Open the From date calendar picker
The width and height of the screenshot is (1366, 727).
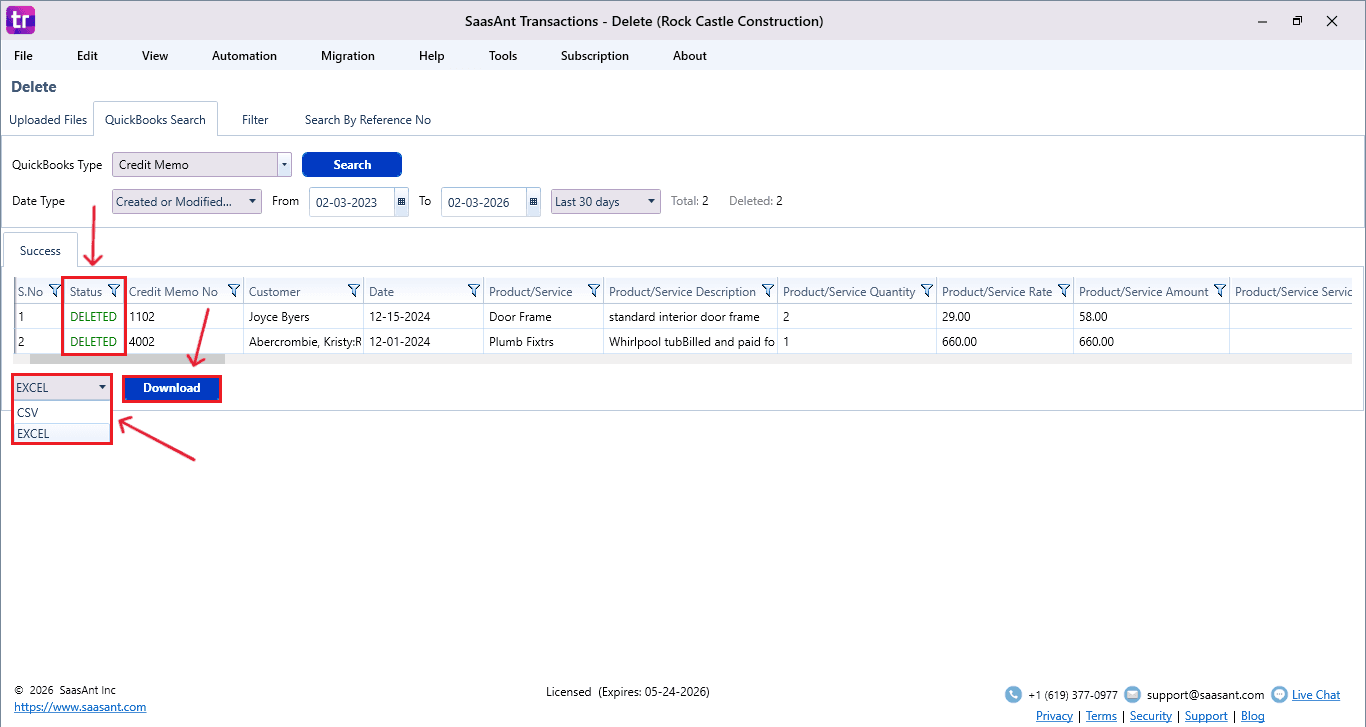point(402,202)
